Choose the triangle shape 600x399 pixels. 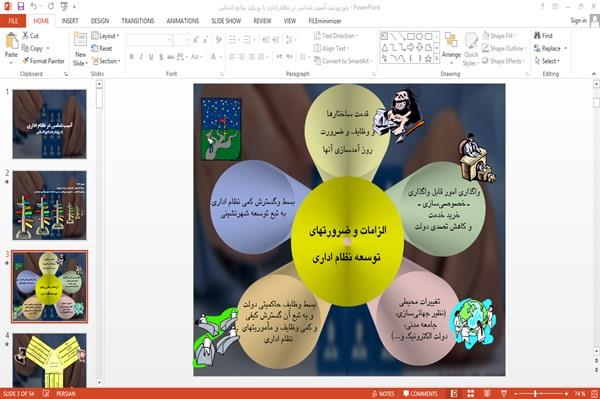click(385, 47)
